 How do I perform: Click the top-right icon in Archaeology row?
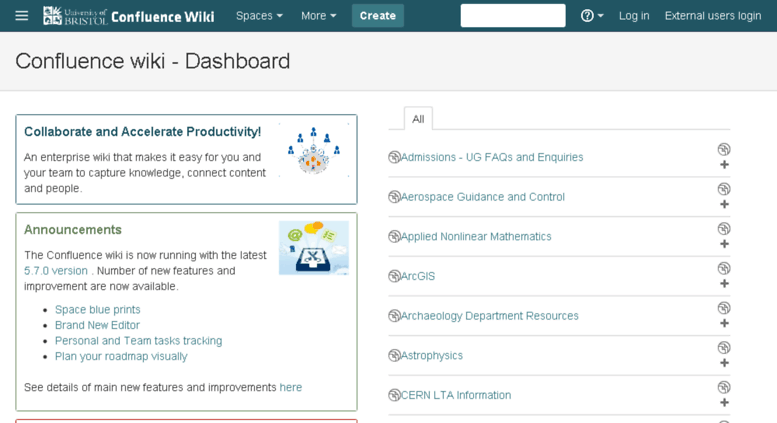[724, 308]
